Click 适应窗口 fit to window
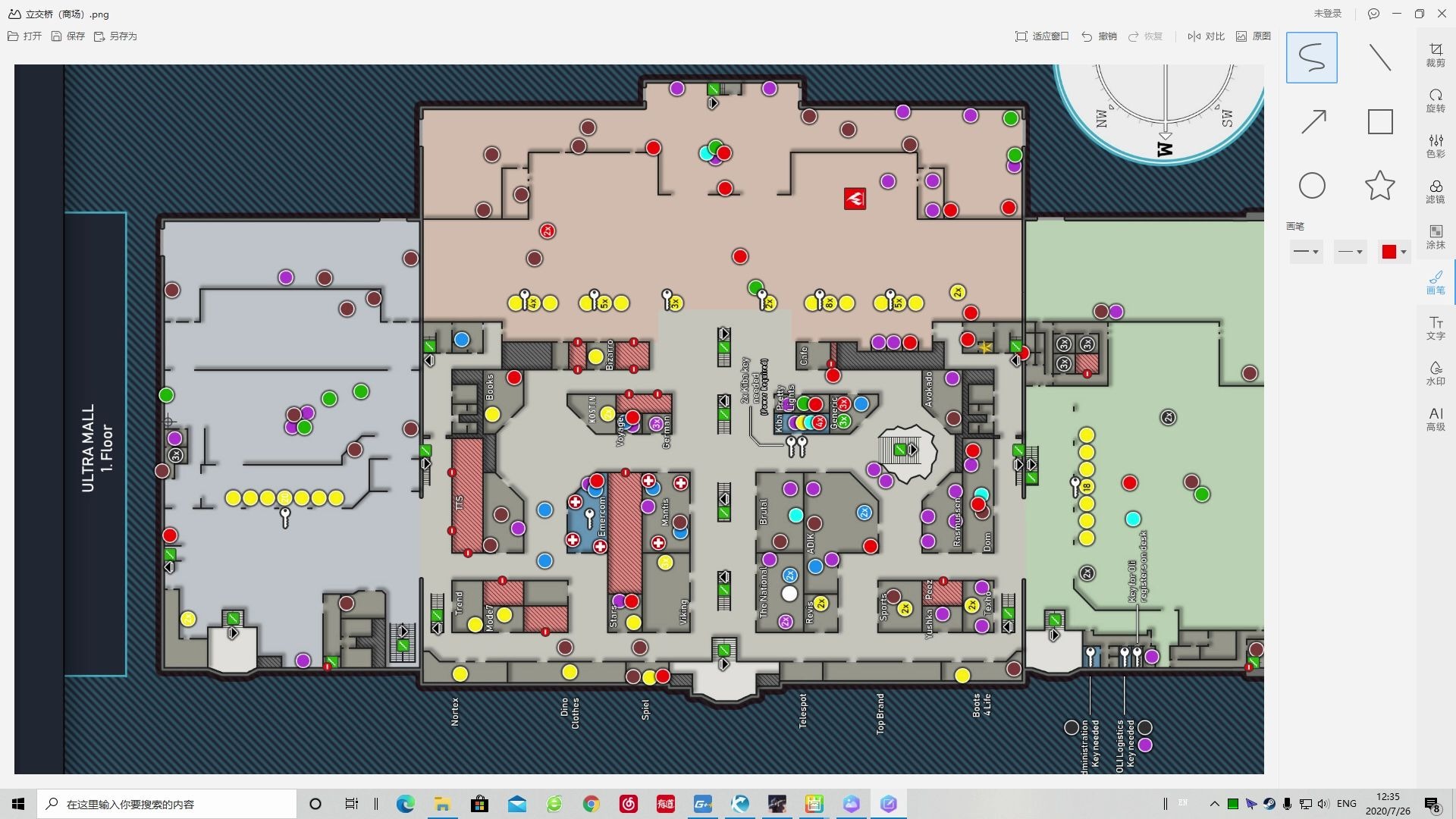Viewport: 1456px width, 819px height. point(1042,36)
